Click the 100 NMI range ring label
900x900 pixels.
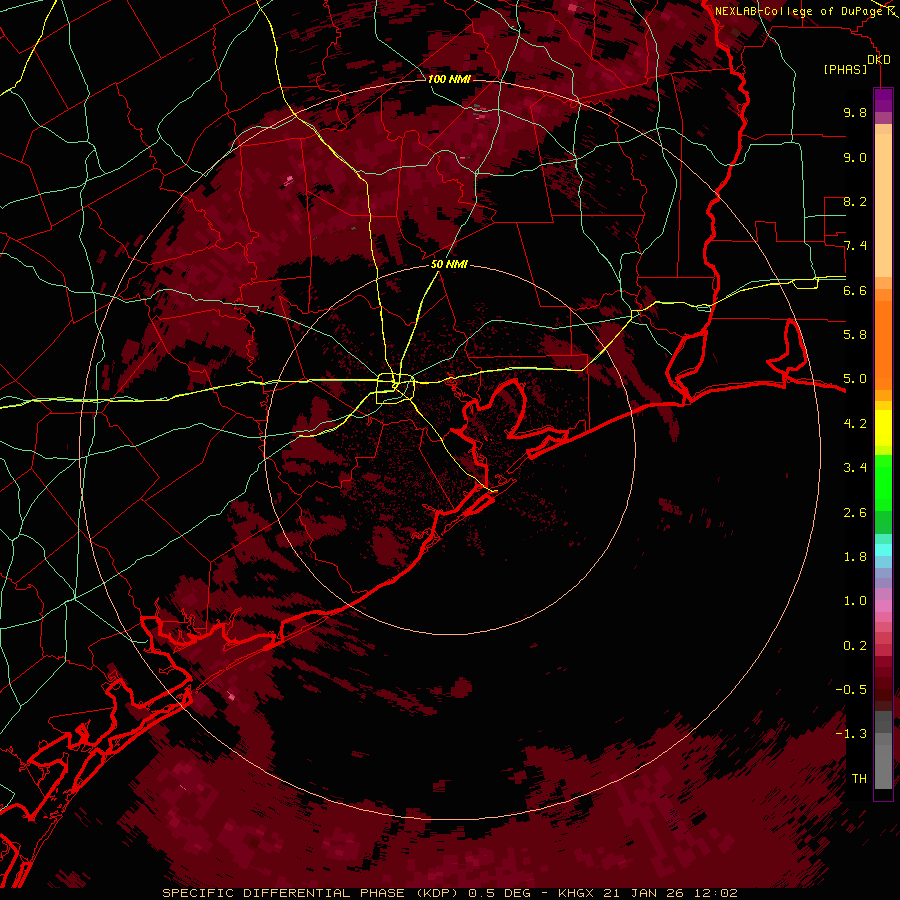(x=449, y=79)
